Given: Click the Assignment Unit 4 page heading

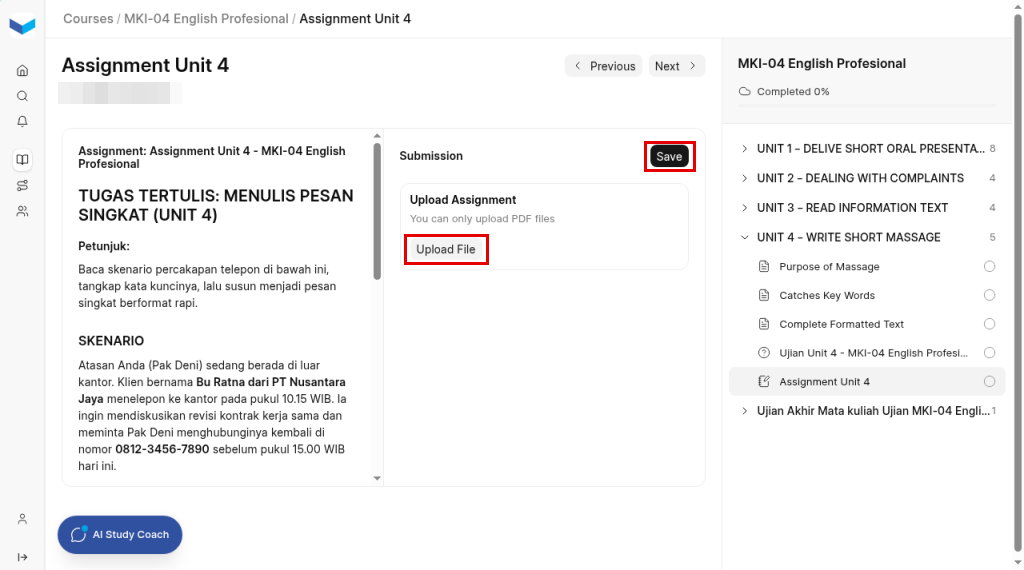Looking at the screenshot, I should 145,65.
